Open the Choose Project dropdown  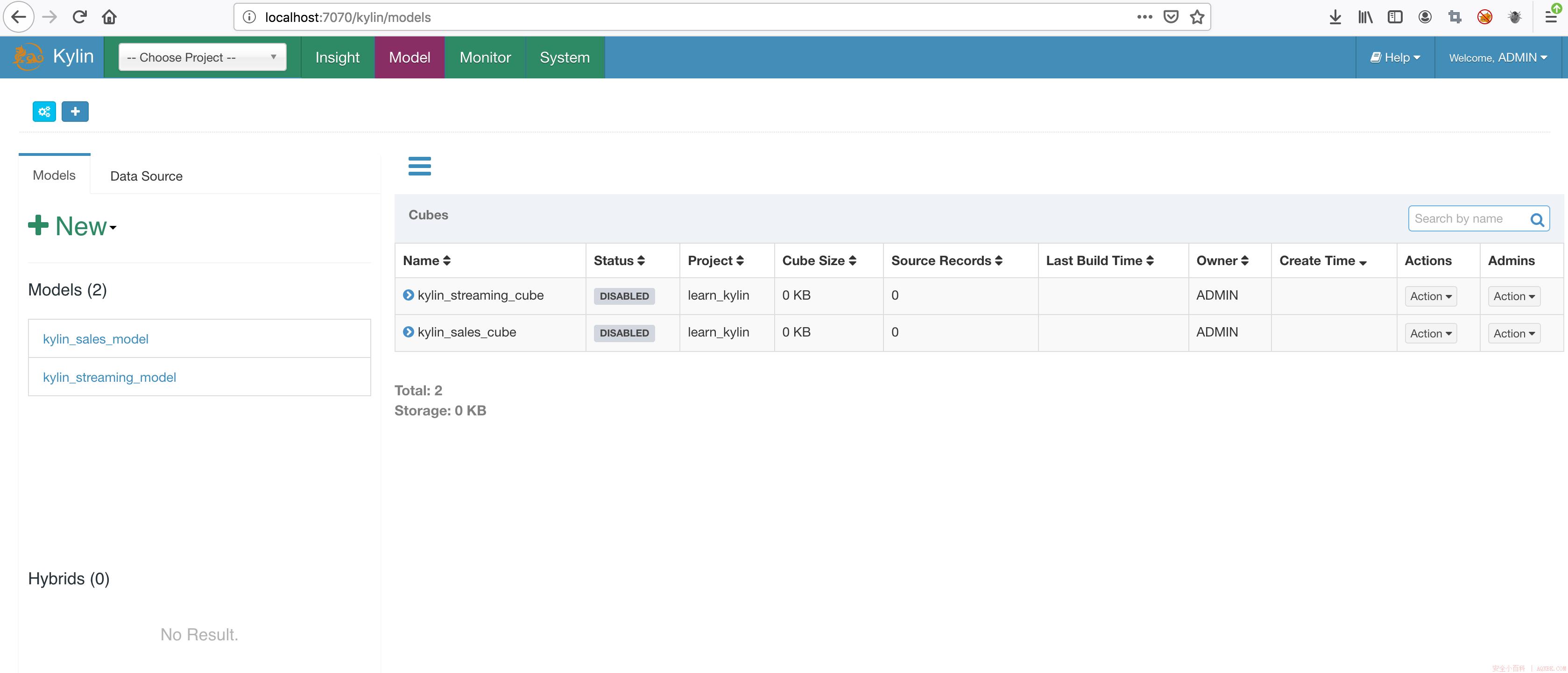[x=202, y=57]
